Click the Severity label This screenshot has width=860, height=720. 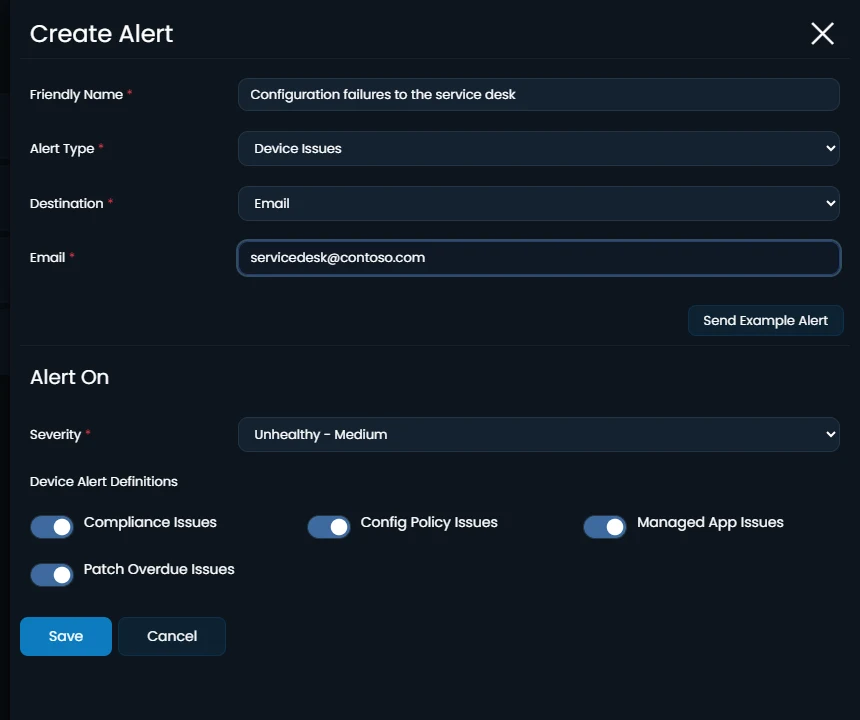pyautogui.click(x=55, y=434)
